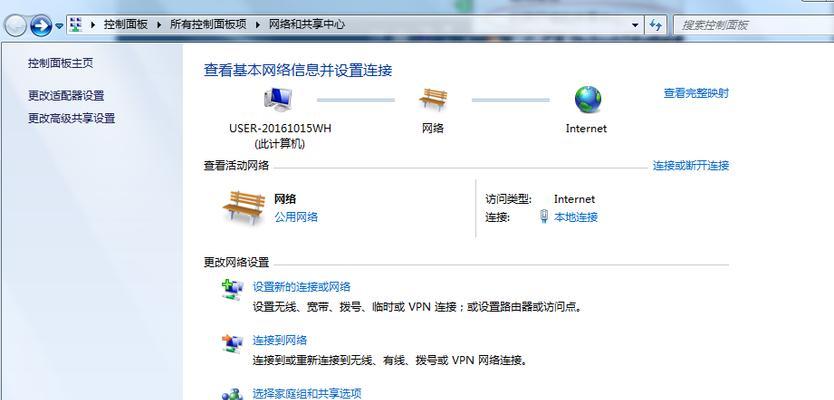
Task: Select 网络和共享中心 breadcrumb item
Action: [306, 24]
